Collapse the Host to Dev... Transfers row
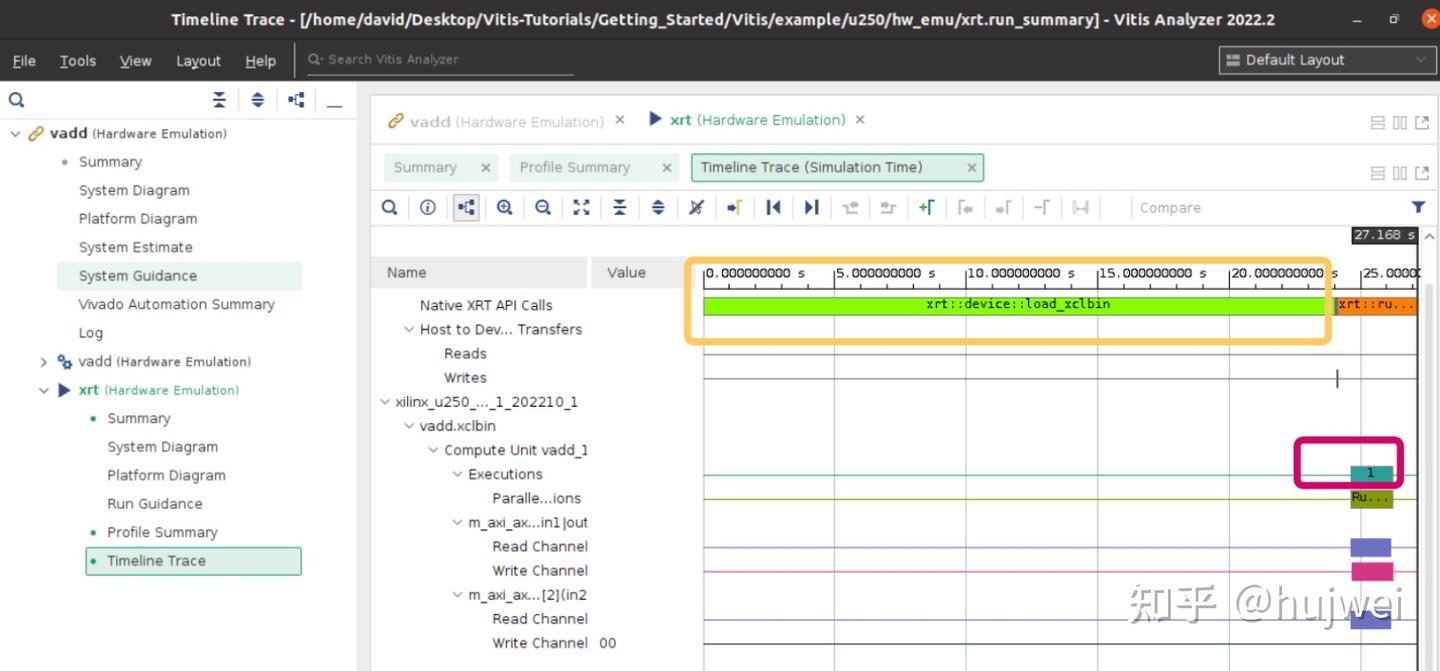The height and width of the screenshot is (671, 1440). point(409,329)
